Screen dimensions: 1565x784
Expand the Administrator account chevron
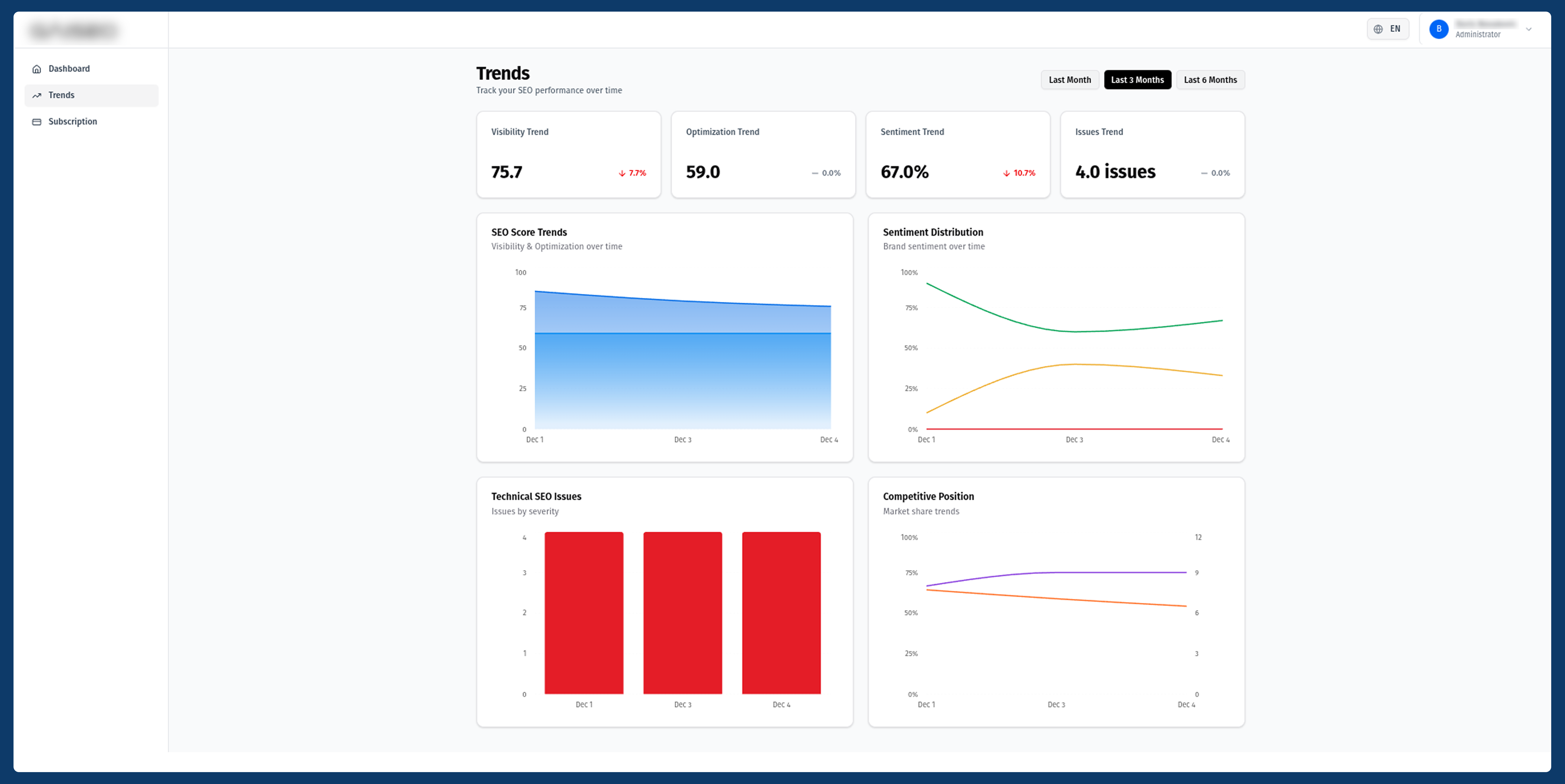tap(1528, 29)
